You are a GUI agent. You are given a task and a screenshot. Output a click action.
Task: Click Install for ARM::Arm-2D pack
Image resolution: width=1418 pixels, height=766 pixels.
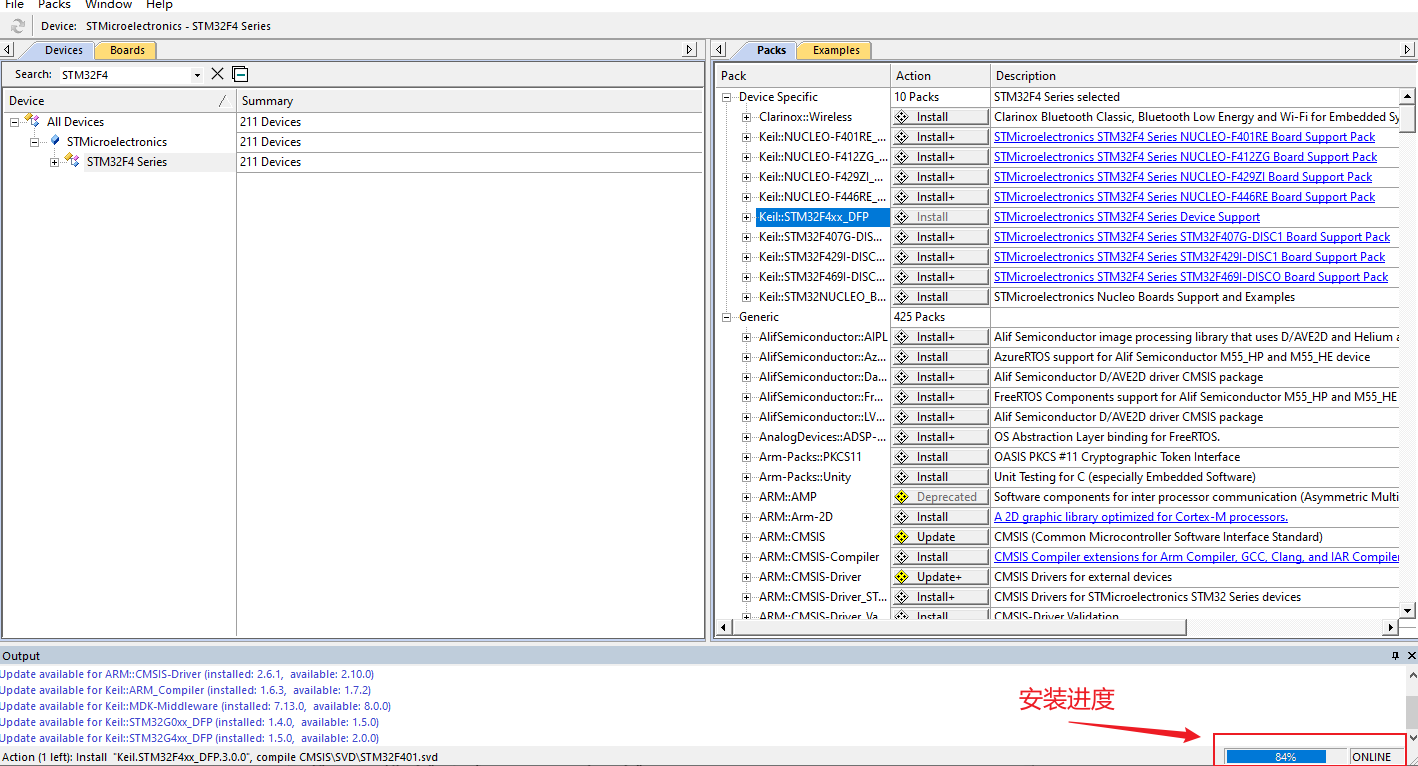[x=940, y=517]
